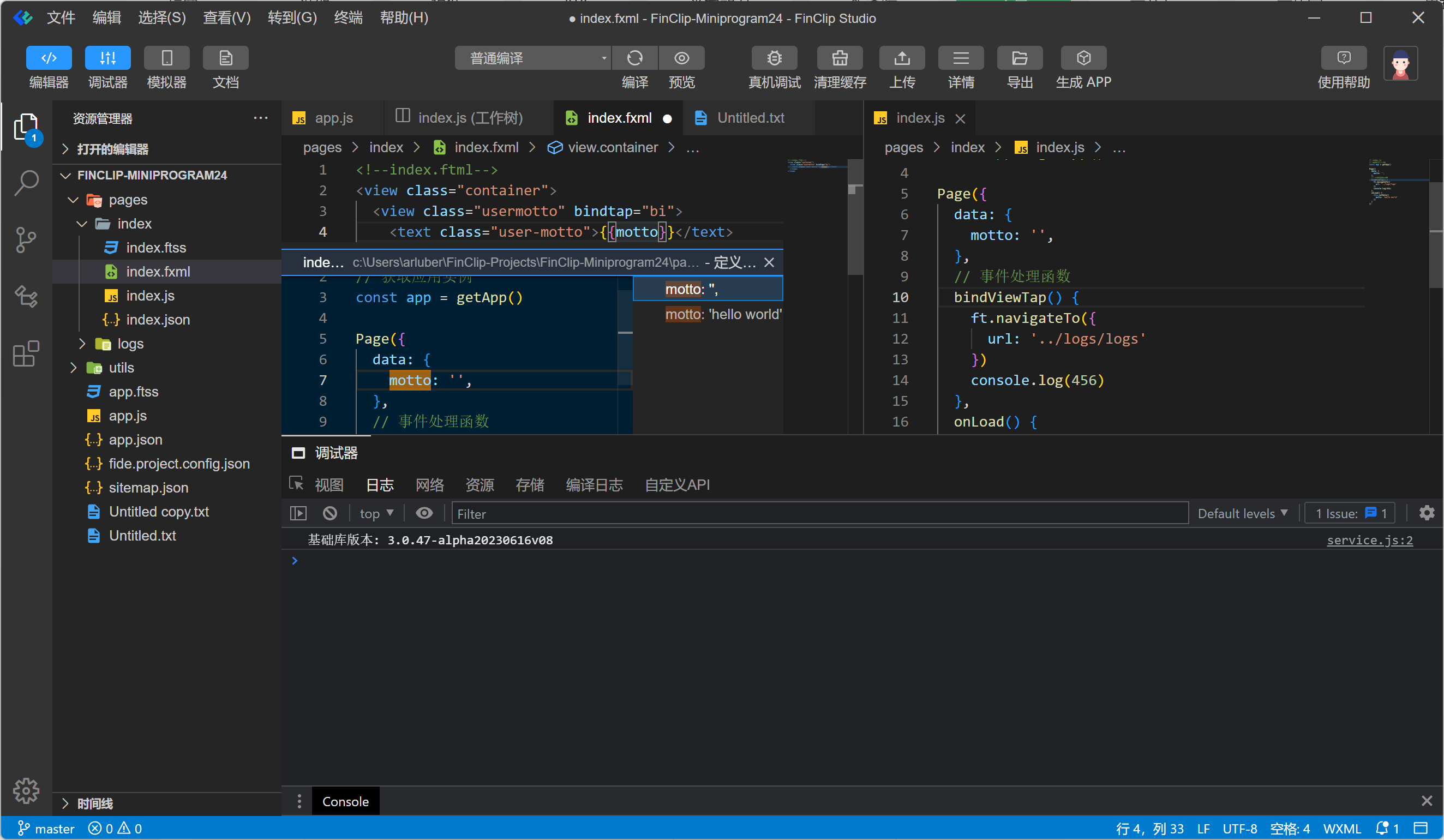Open the Default levels dropdown
1444x840 pixels.
(x=1242, y=513)
